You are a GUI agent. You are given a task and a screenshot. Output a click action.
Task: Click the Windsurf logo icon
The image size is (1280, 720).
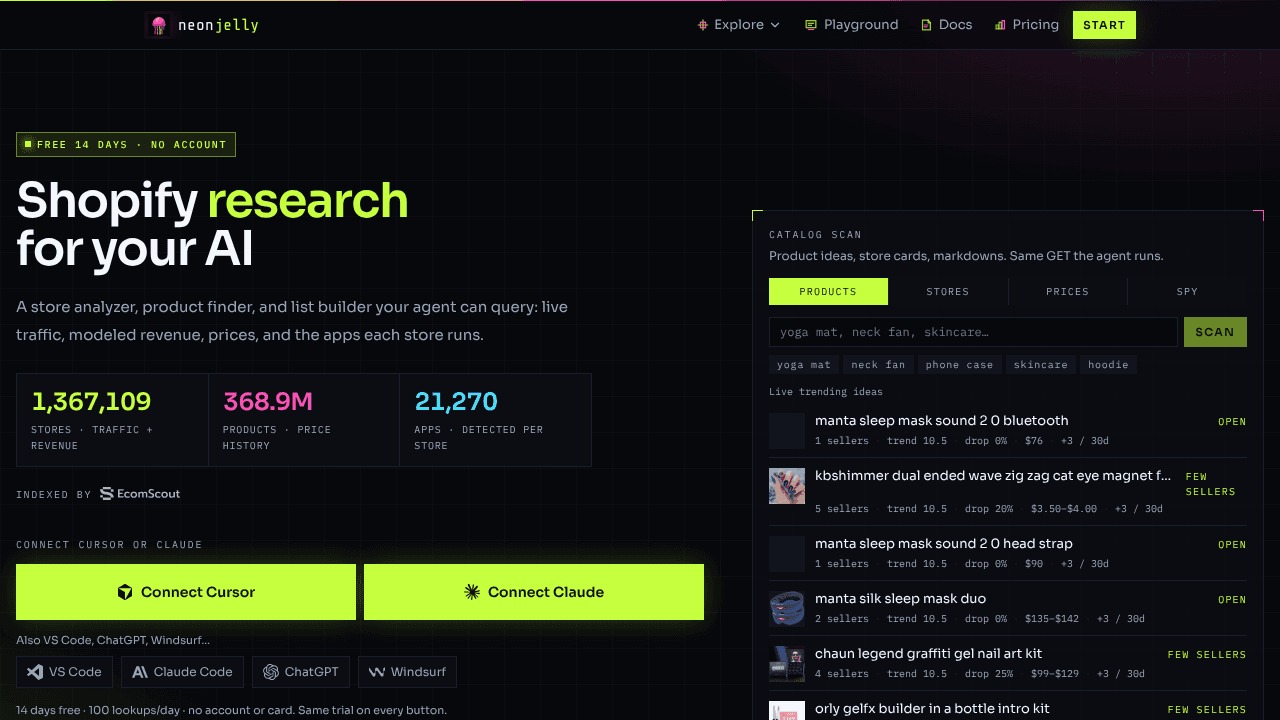point(377,672)
